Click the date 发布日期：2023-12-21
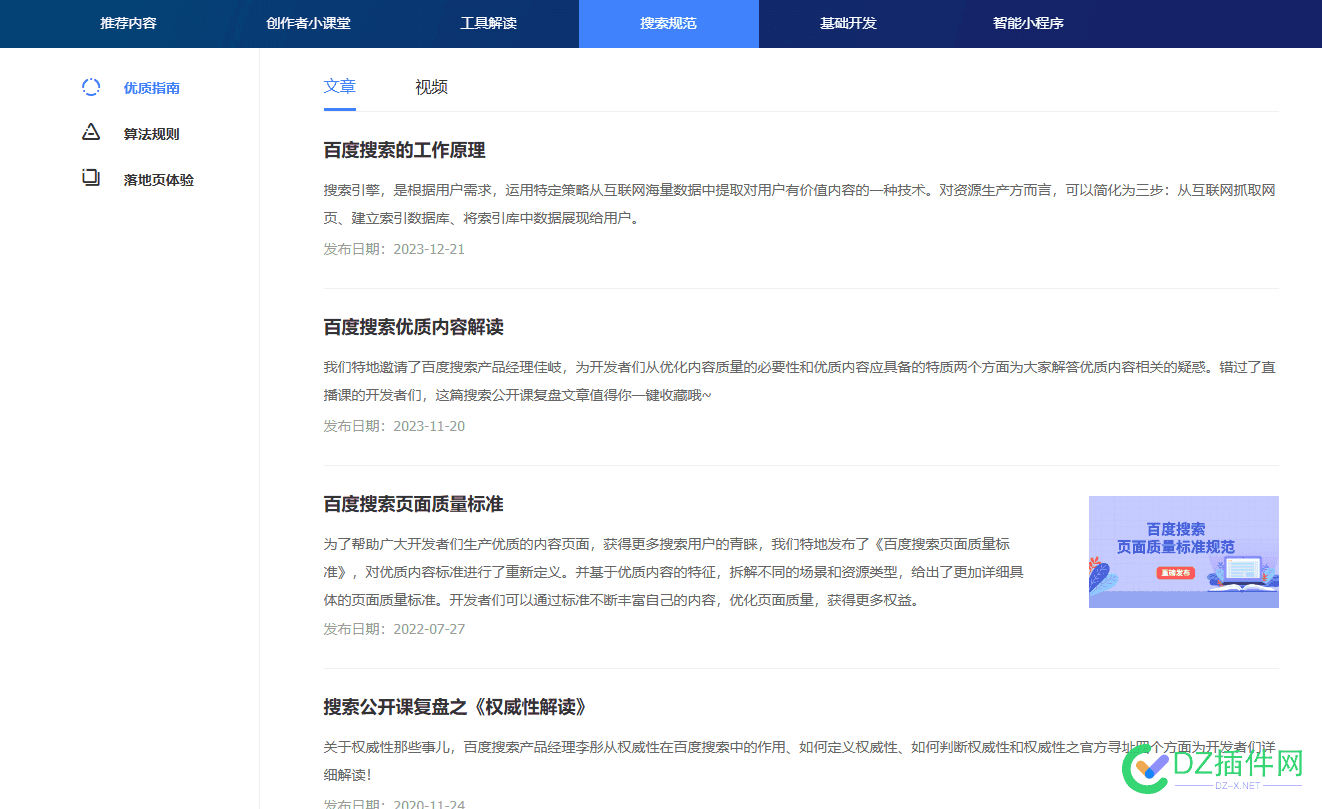The image size is (1322, 809). (x=394, y=249)
